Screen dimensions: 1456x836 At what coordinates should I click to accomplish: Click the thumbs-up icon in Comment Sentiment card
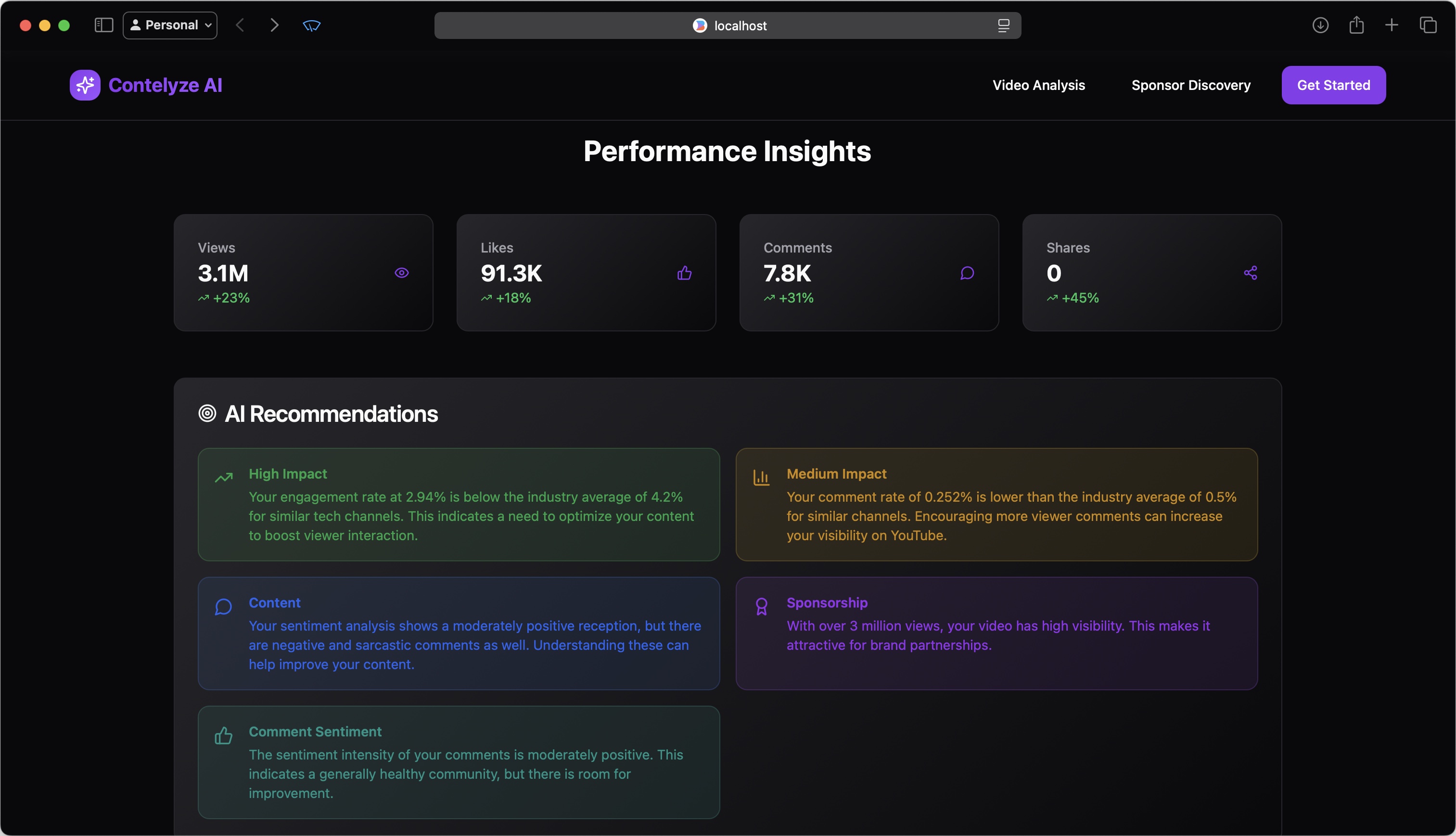pyautogui.click(x=223, y=735)
